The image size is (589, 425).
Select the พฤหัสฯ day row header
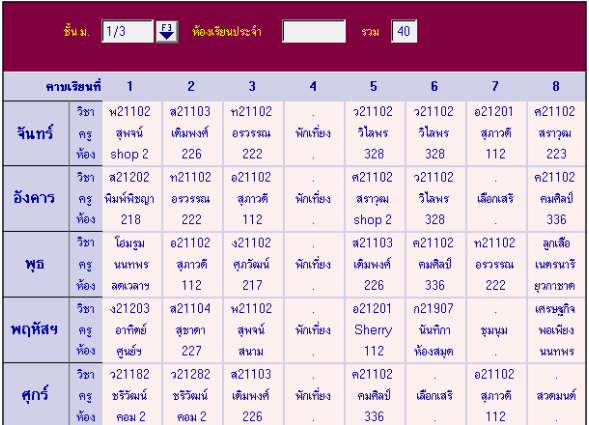[36, 330]
